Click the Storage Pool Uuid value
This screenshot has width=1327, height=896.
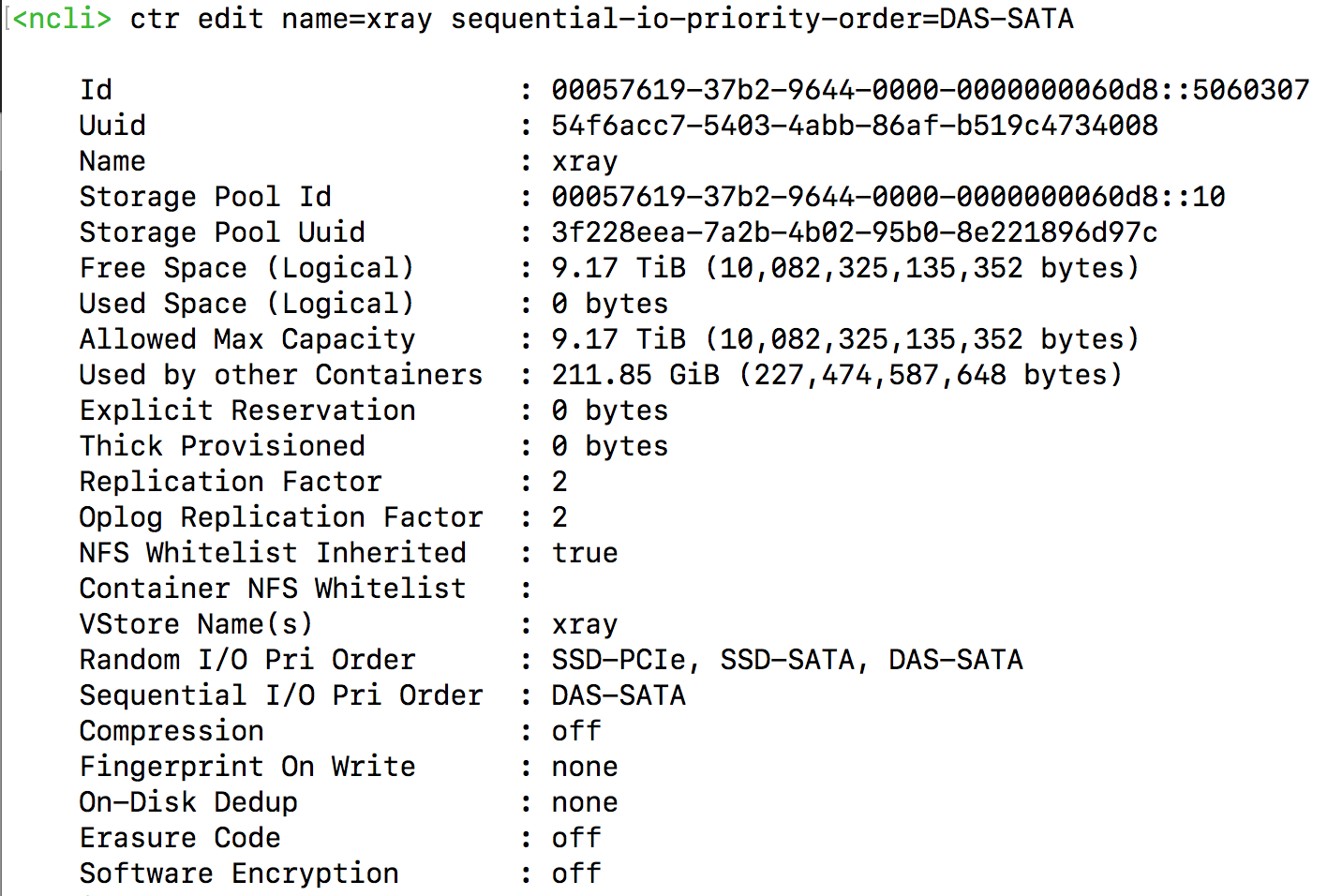tap(854, 232)
